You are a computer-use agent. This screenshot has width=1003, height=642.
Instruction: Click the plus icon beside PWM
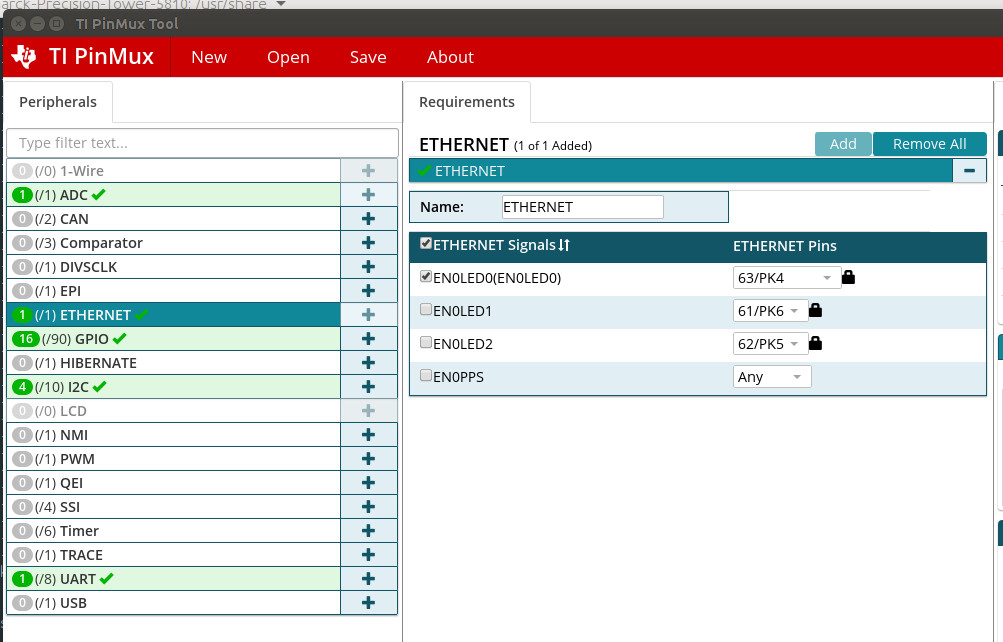pos(369,458)
